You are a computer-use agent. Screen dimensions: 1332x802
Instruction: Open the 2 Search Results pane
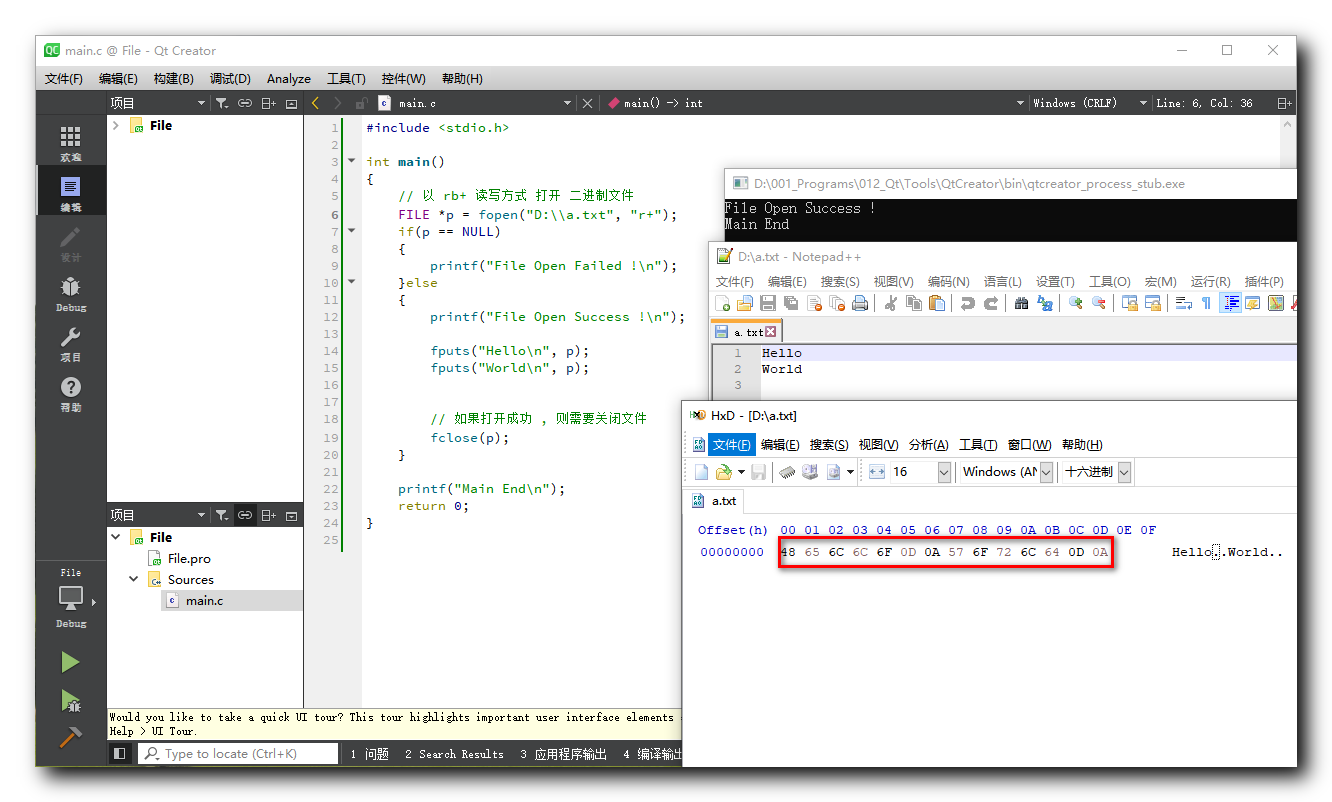pyautogui.click(x=454, y=754)
